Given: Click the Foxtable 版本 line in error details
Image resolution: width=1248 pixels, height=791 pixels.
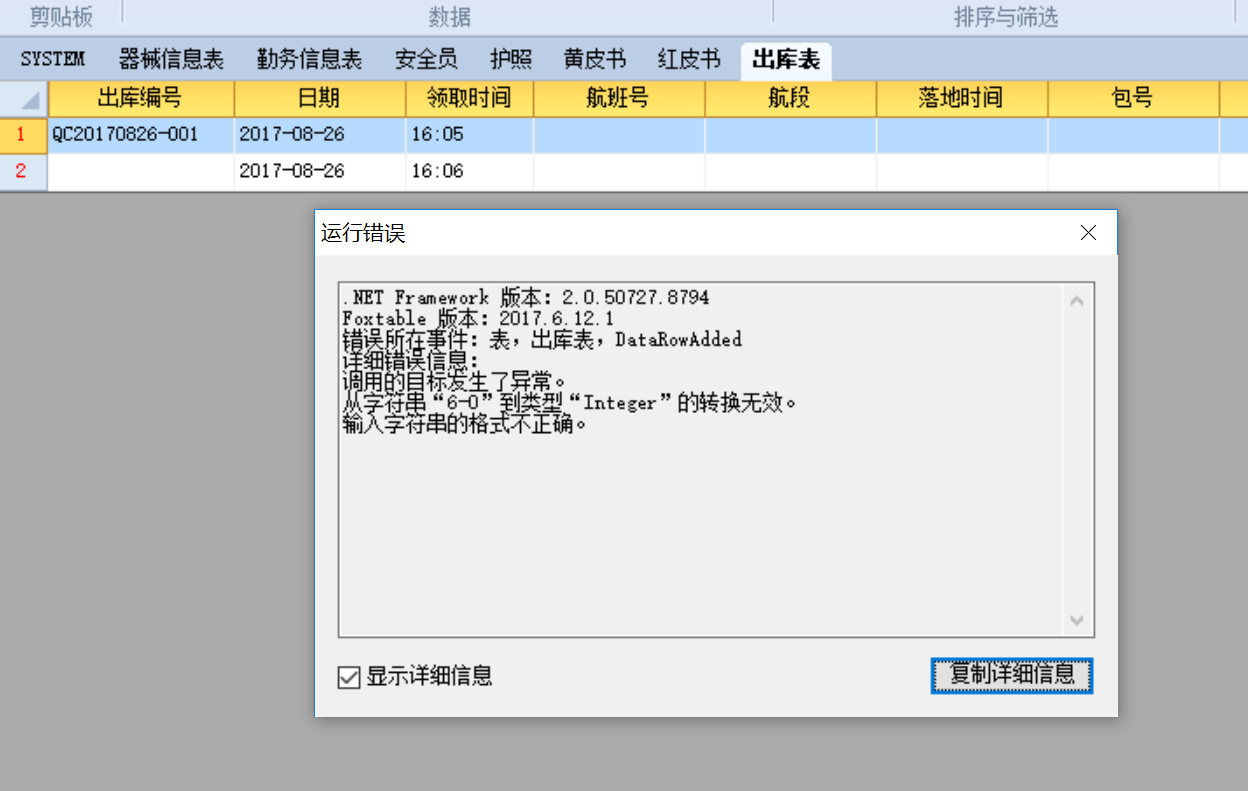Looking at the screenshot, I should coord(478,319).
